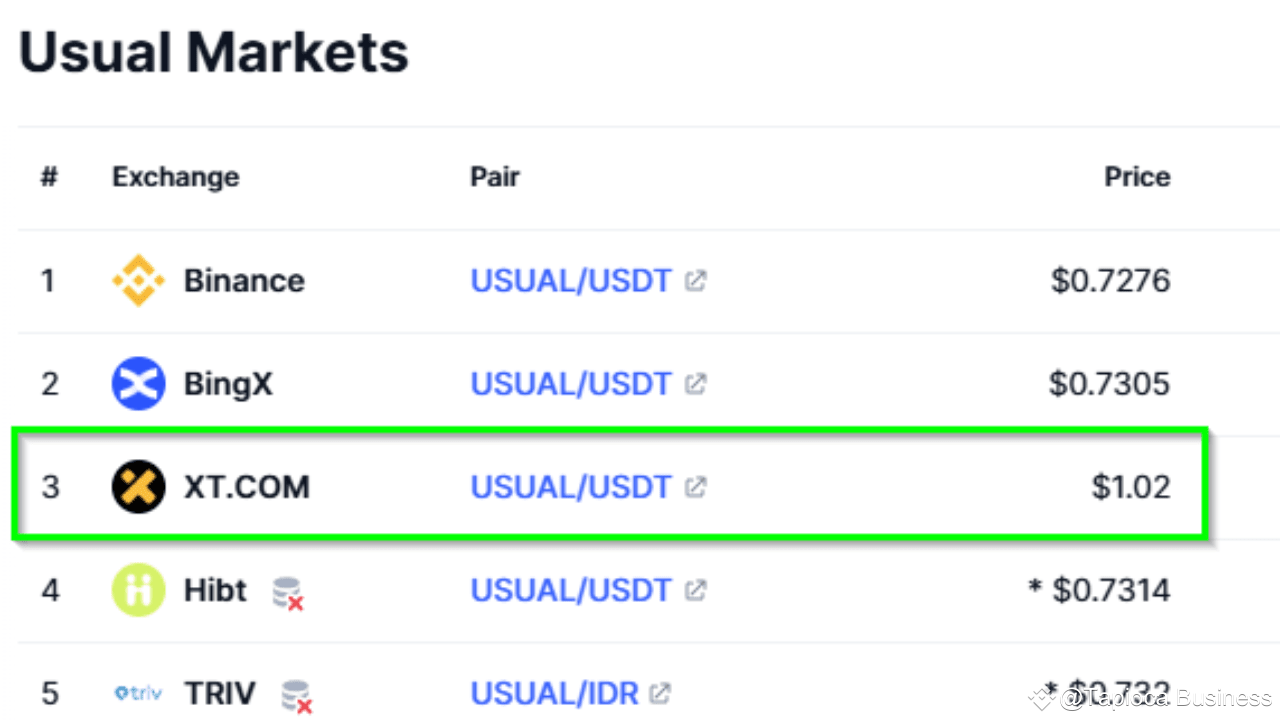The width and height of the screenshot is (1280, 720).
Task: Select the Binance exchange name
Action: click(244, 281)
